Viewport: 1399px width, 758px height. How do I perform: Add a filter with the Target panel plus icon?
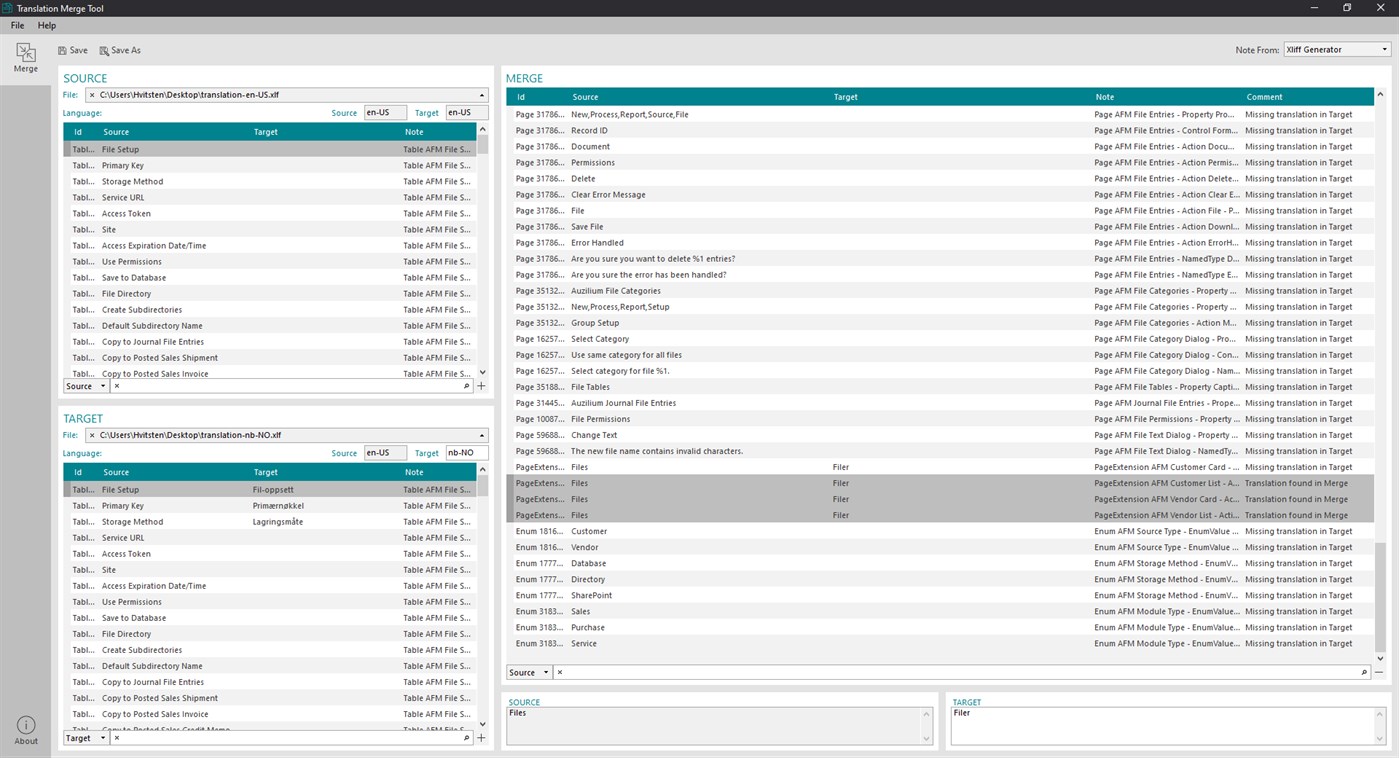coord(481,738)
